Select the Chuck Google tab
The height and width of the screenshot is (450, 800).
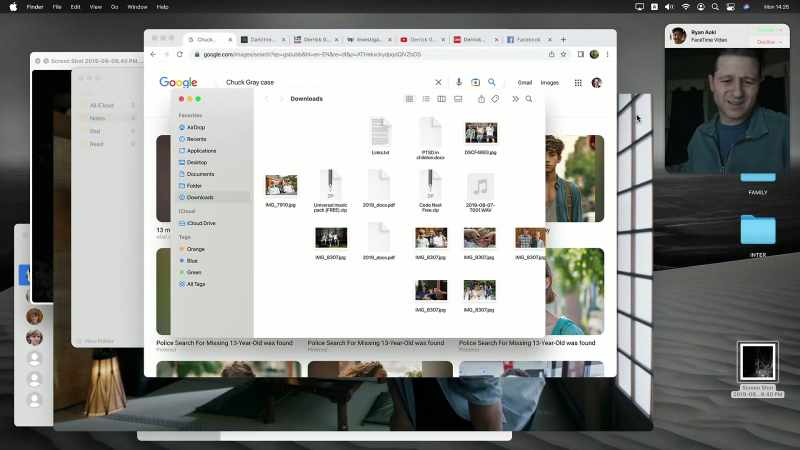tap(210, 39)
